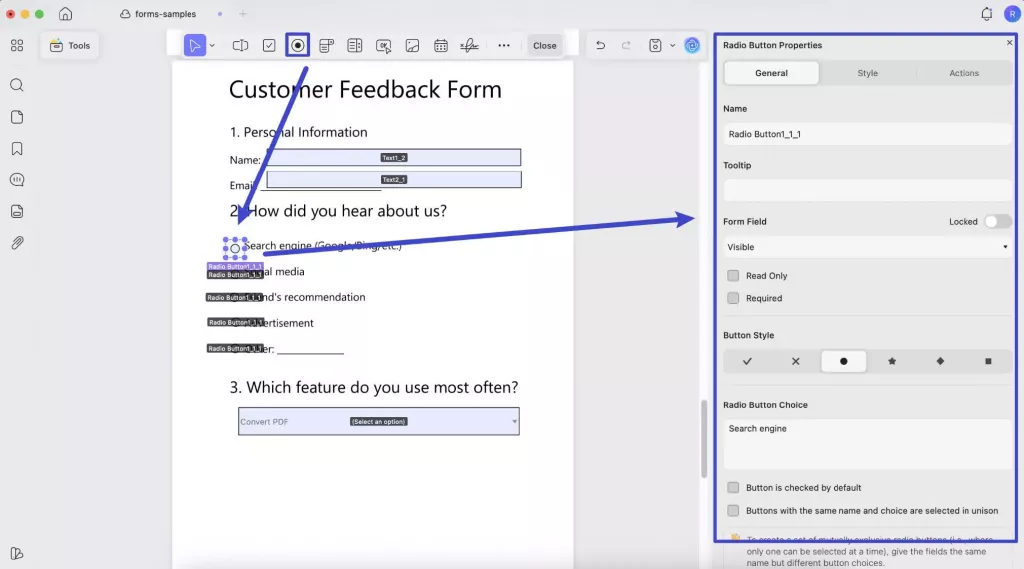The width and height of the screenshot is (1024, 569).
Task: Select the Text1_2 name text field
Action: coord(394,157)
